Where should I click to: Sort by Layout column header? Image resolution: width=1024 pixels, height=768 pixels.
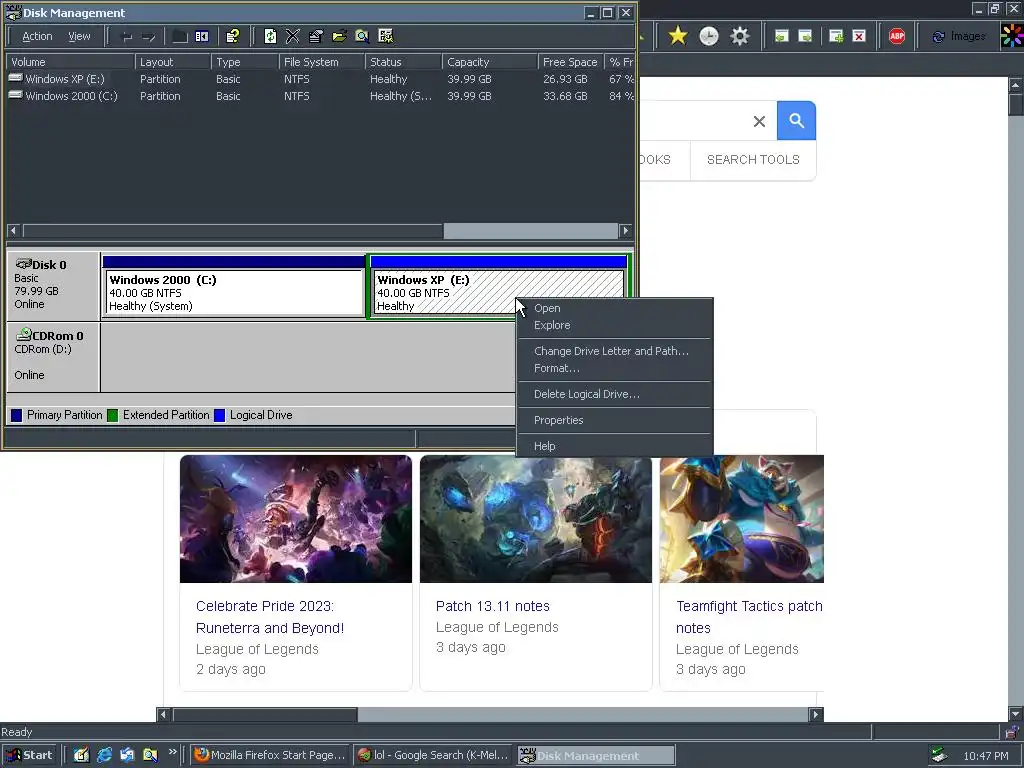pos(172,62)
